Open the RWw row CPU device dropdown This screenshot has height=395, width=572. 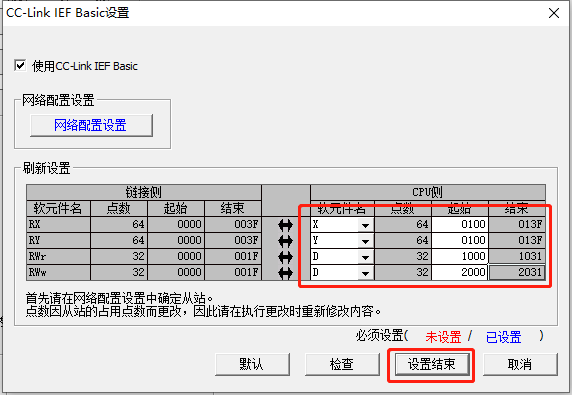(x=365, y=273)
